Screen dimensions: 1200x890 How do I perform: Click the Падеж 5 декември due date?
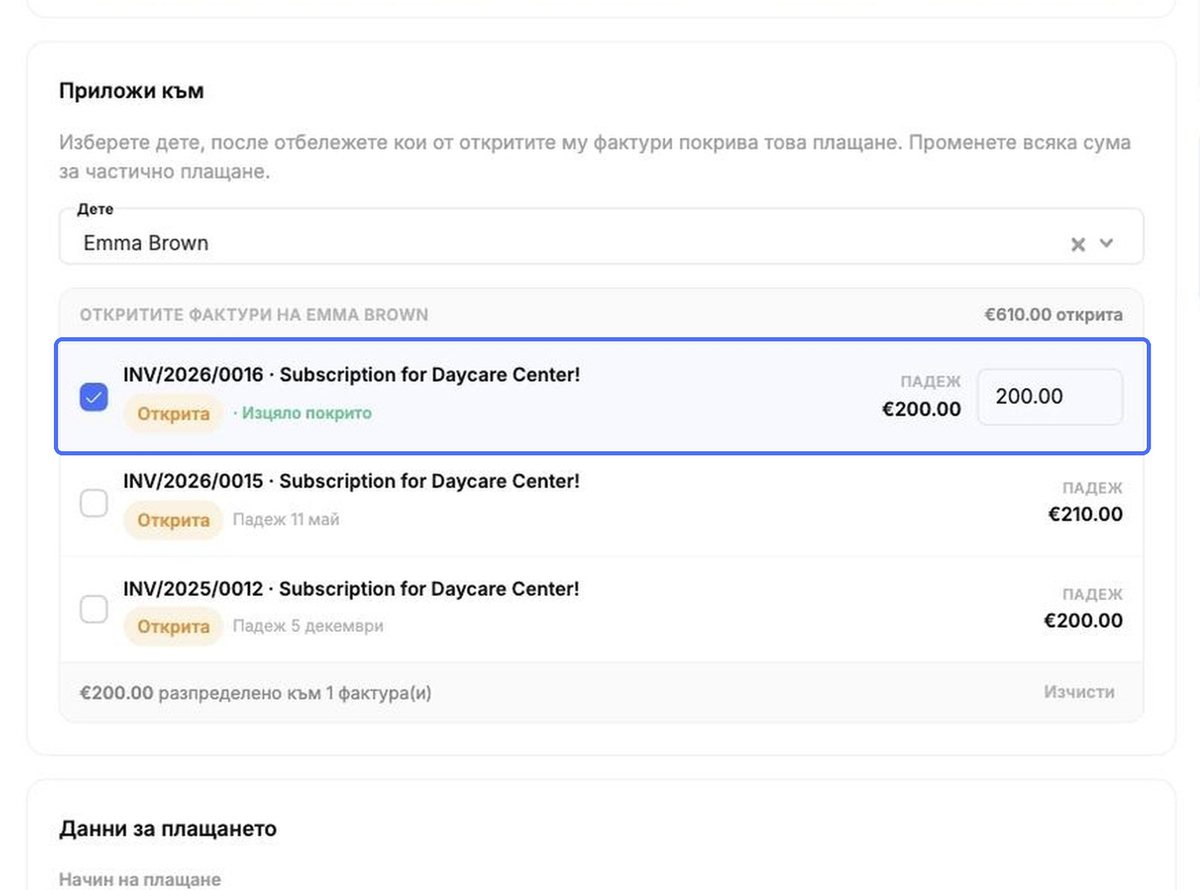(308, 626)
